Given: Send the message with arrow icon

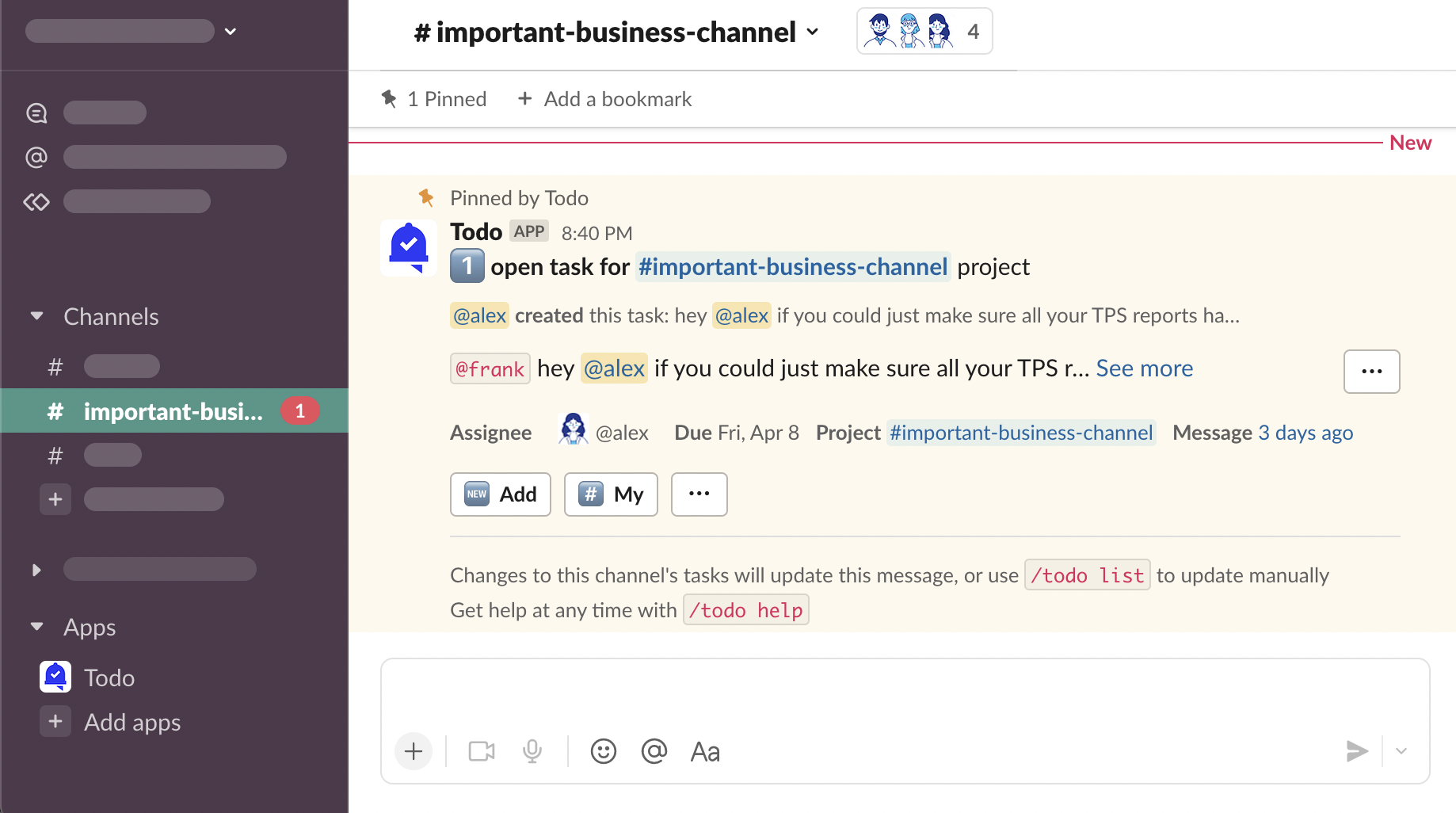Looking at the screenshot, I should click(x=1356, y=751).
